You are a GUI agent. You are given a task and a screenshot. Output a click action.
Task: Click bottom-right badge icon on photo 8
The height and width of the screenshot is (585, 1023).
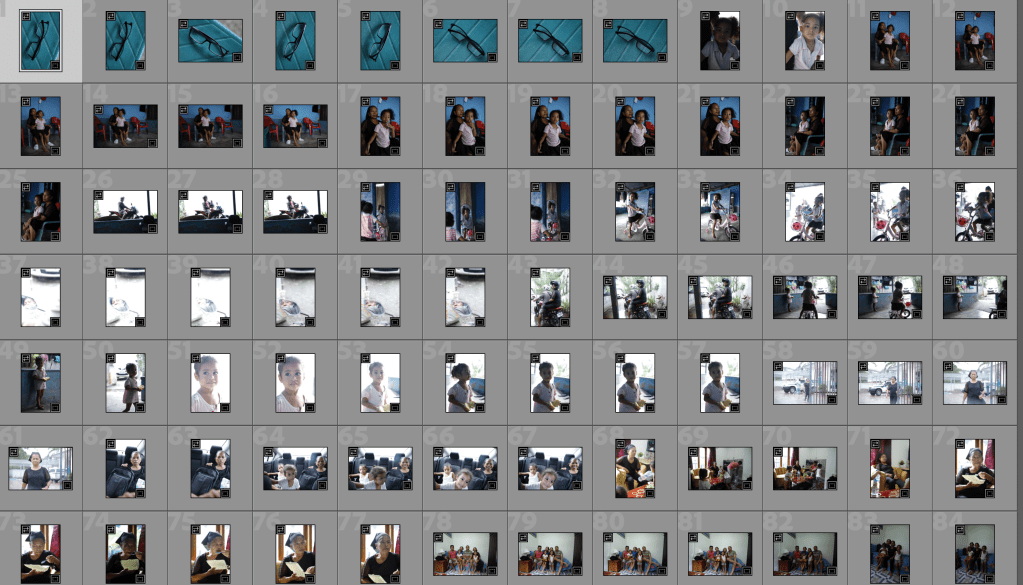(662, 57)
